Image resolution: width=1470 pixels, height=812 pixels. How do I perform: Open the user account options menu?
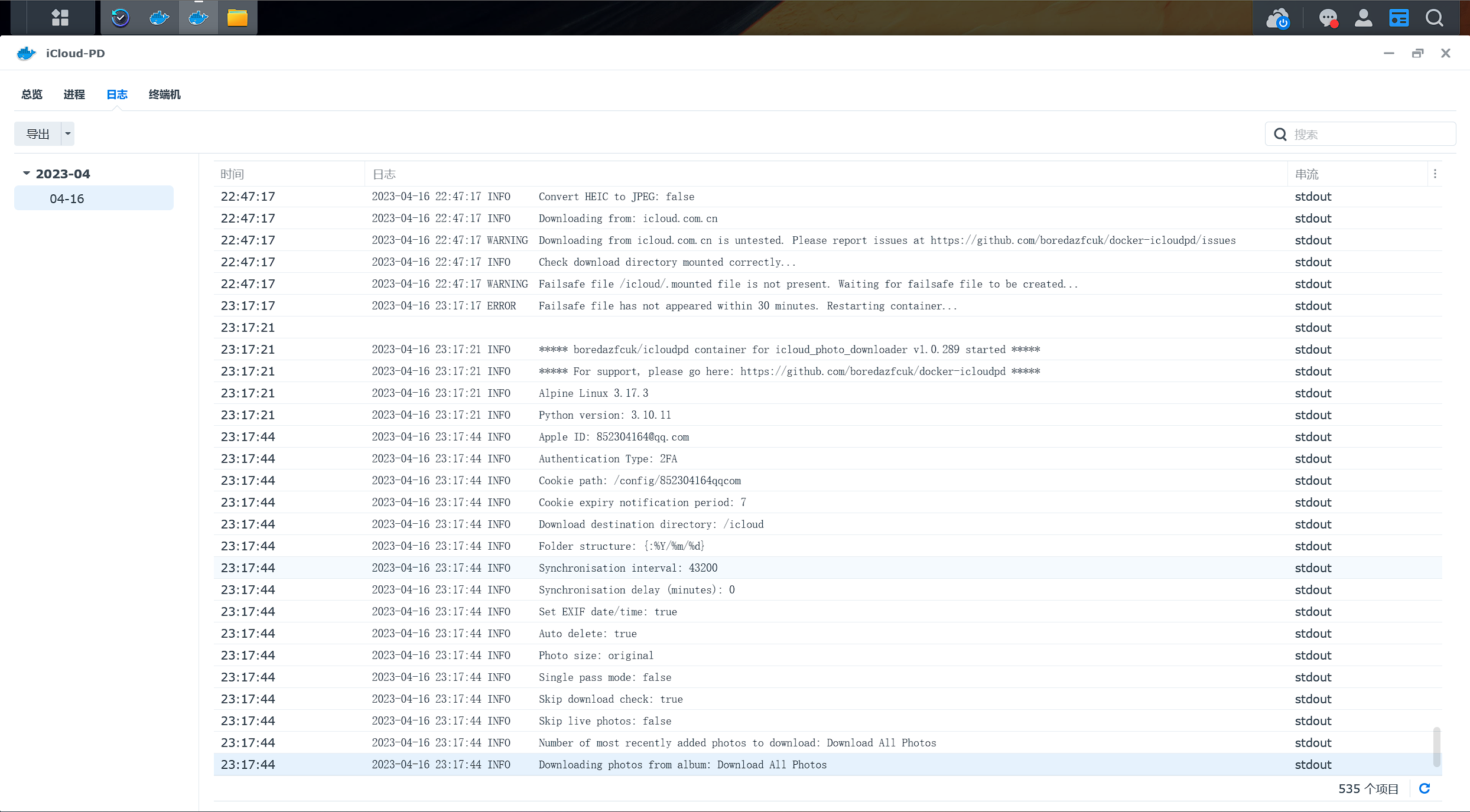click(x=1364, y=18)
